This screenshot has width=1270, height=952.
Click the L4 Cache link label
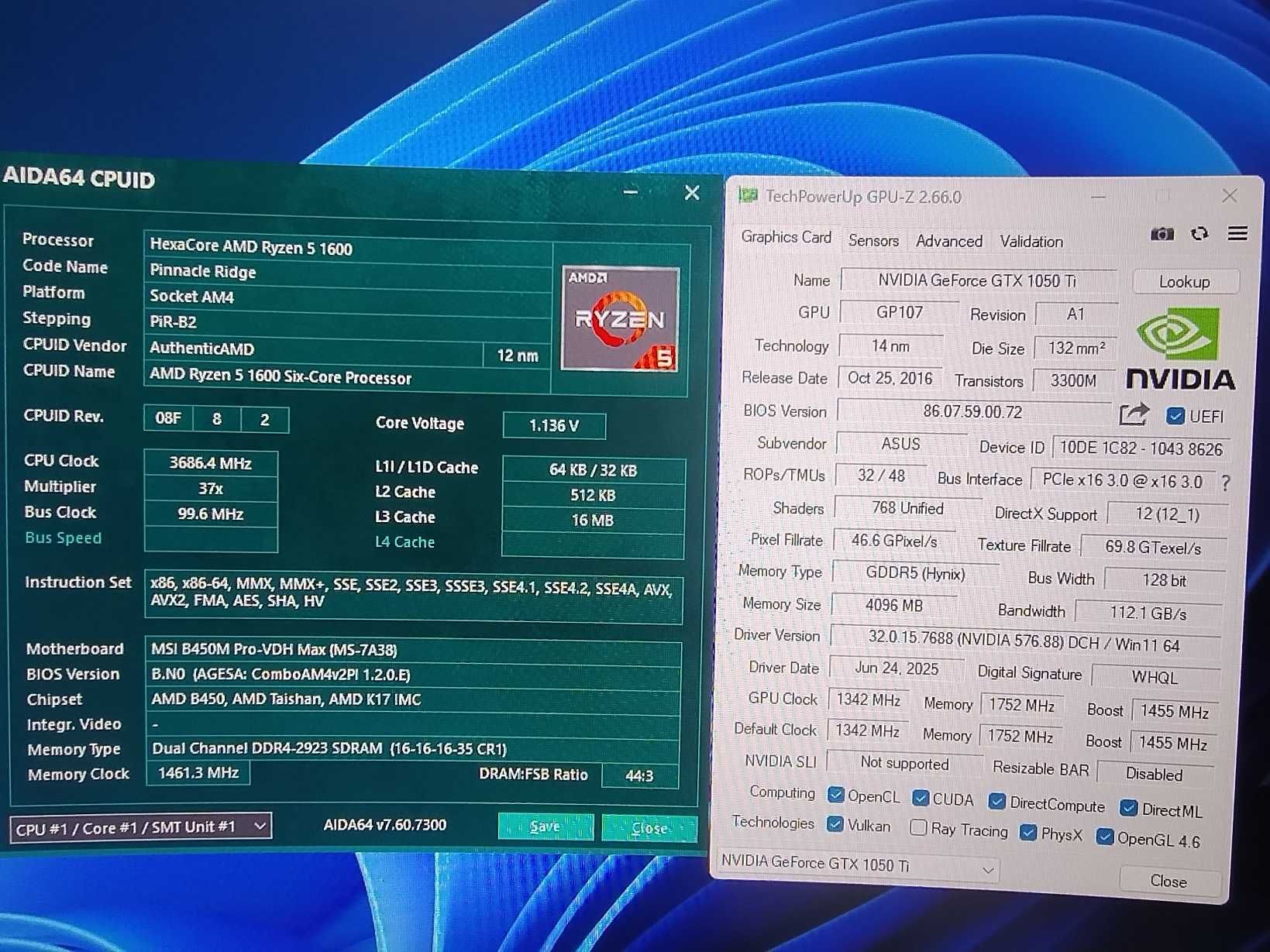tap(404, 542)
